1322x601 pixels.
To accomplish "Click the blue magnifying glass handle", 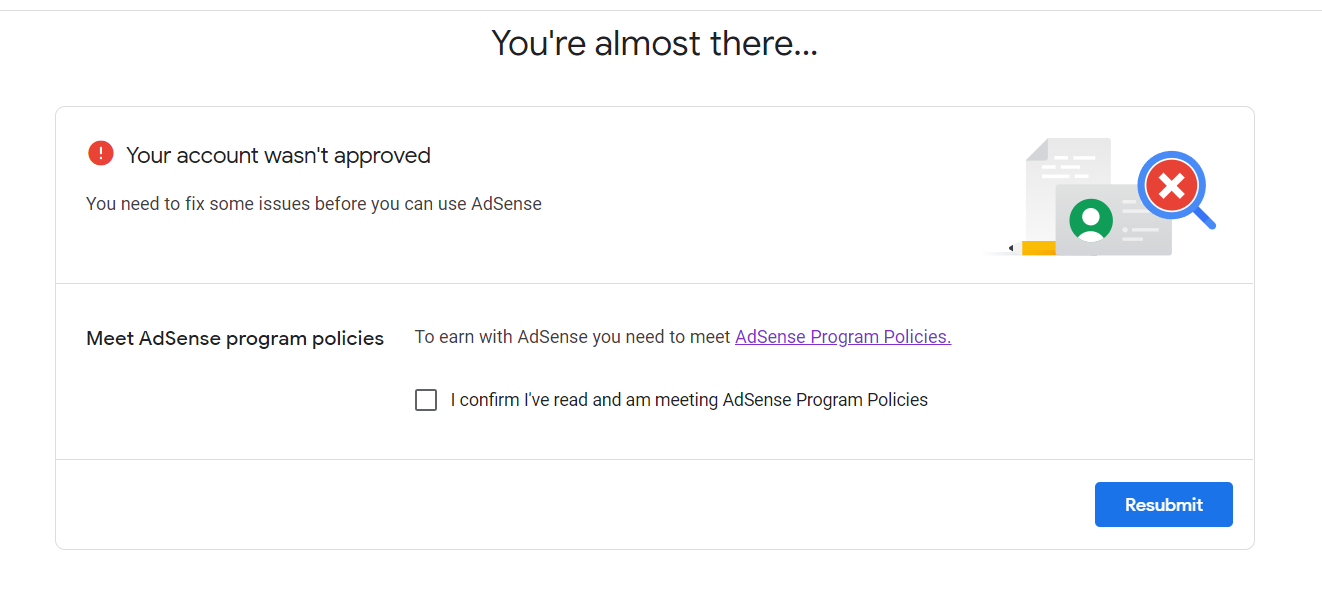I will (x=1205, y=219).
